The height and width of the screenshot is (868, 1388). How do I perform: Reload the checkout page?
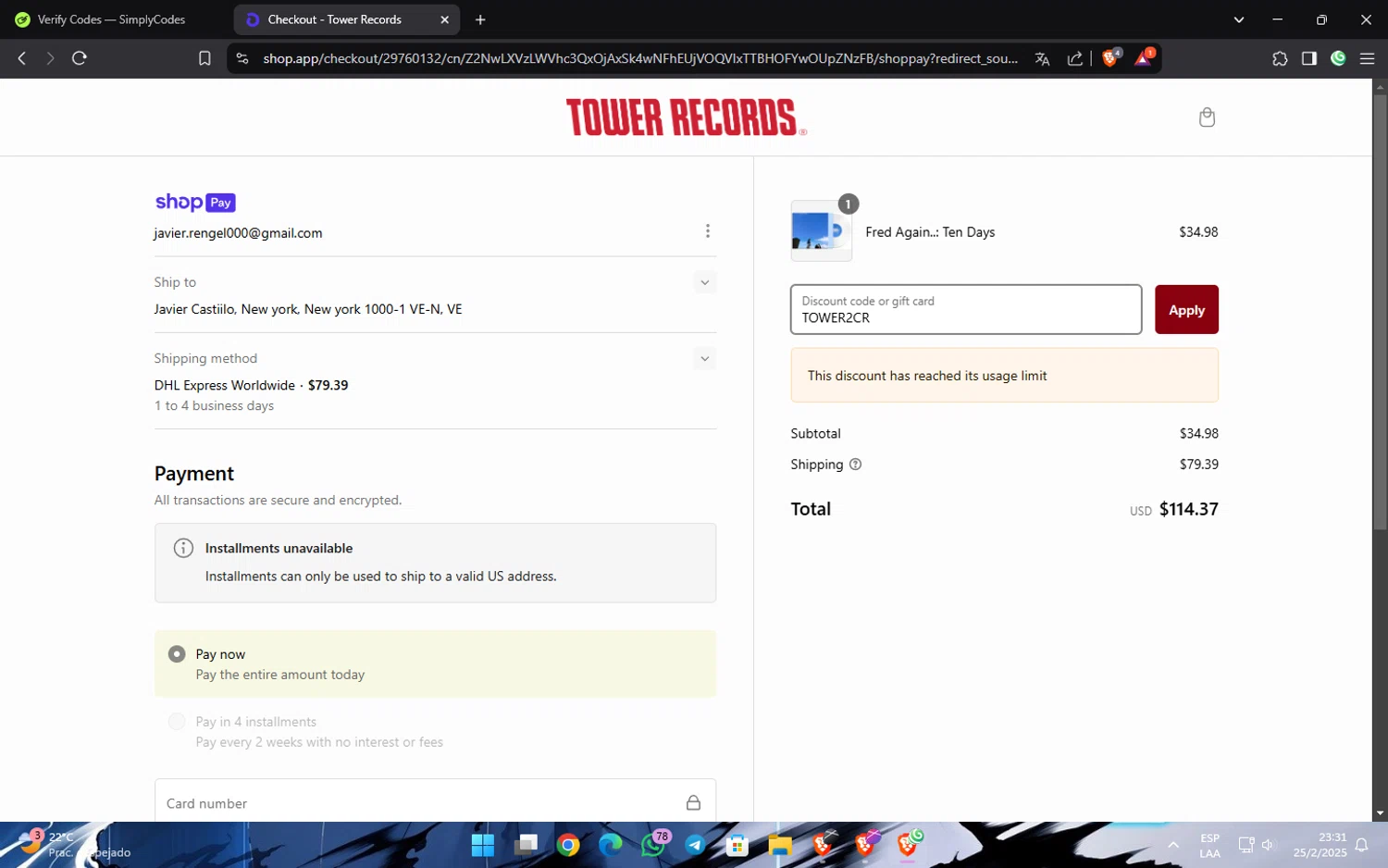(x=80, y=58)
